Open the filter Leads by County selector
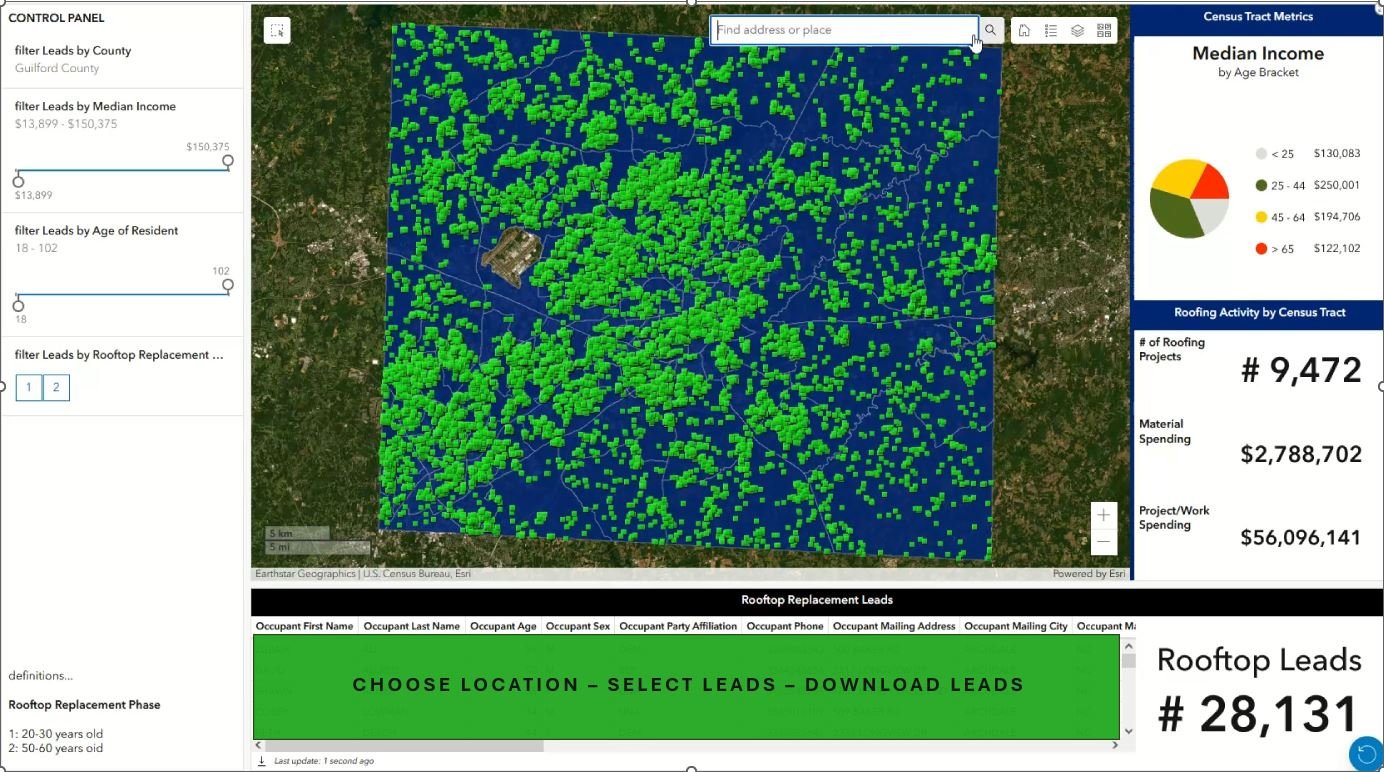 tap(122, 59)
